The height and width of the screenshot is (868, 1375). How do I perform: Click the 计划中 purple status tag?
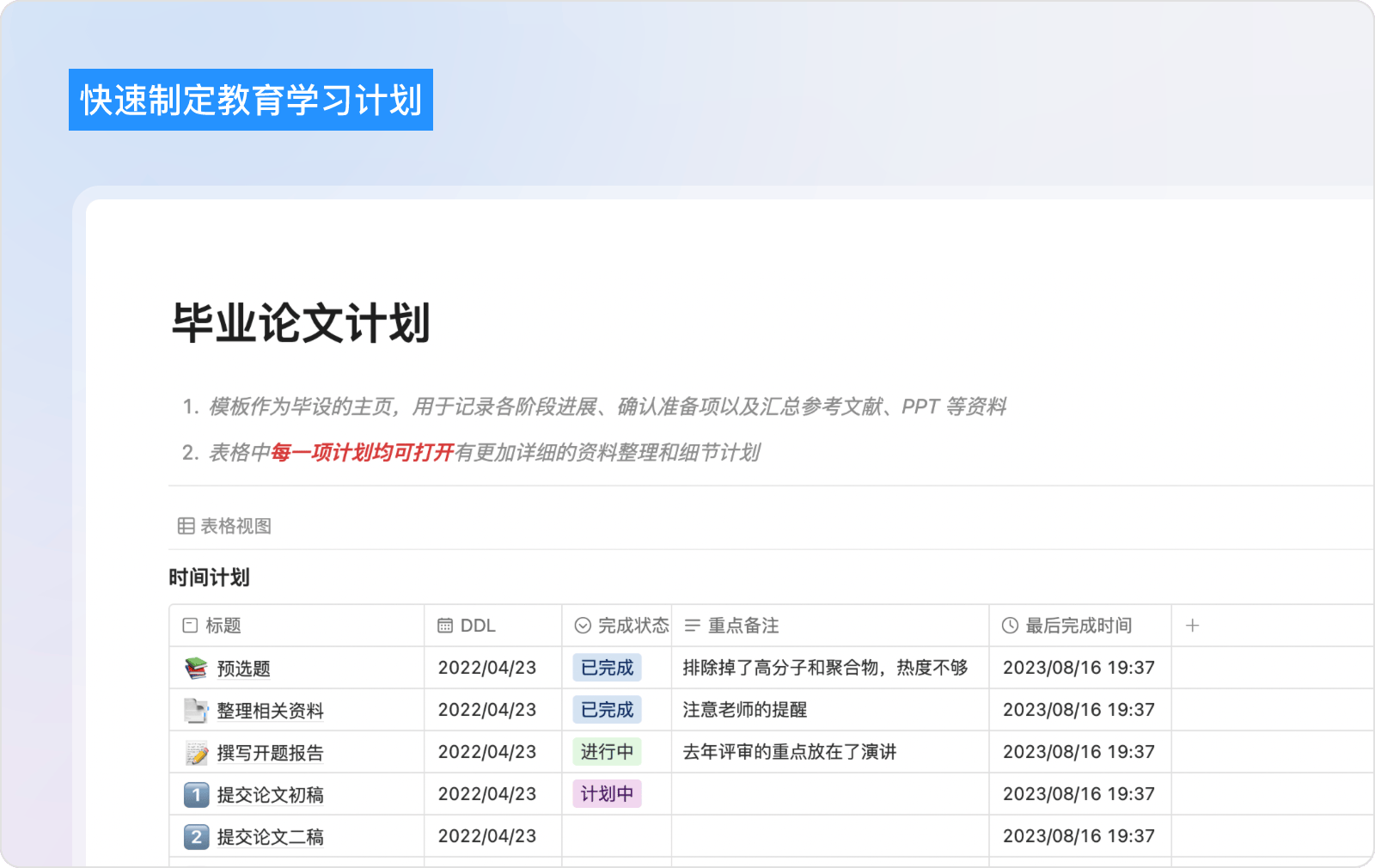[607, 794]
